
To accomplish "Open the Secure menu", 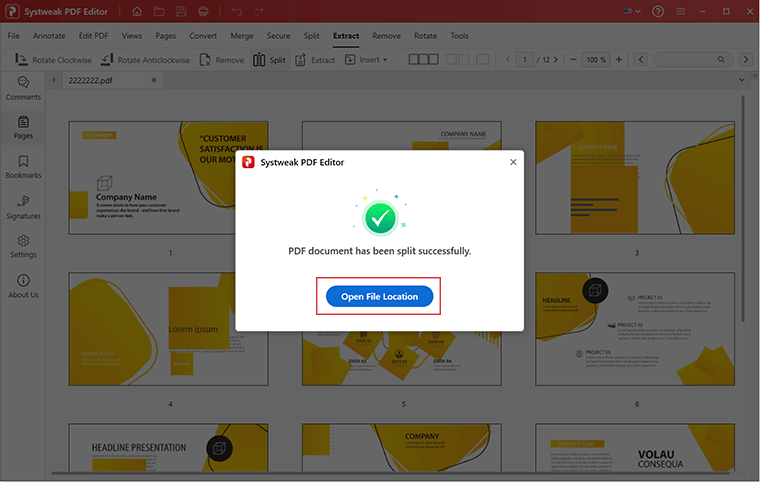I will [278, 36].
